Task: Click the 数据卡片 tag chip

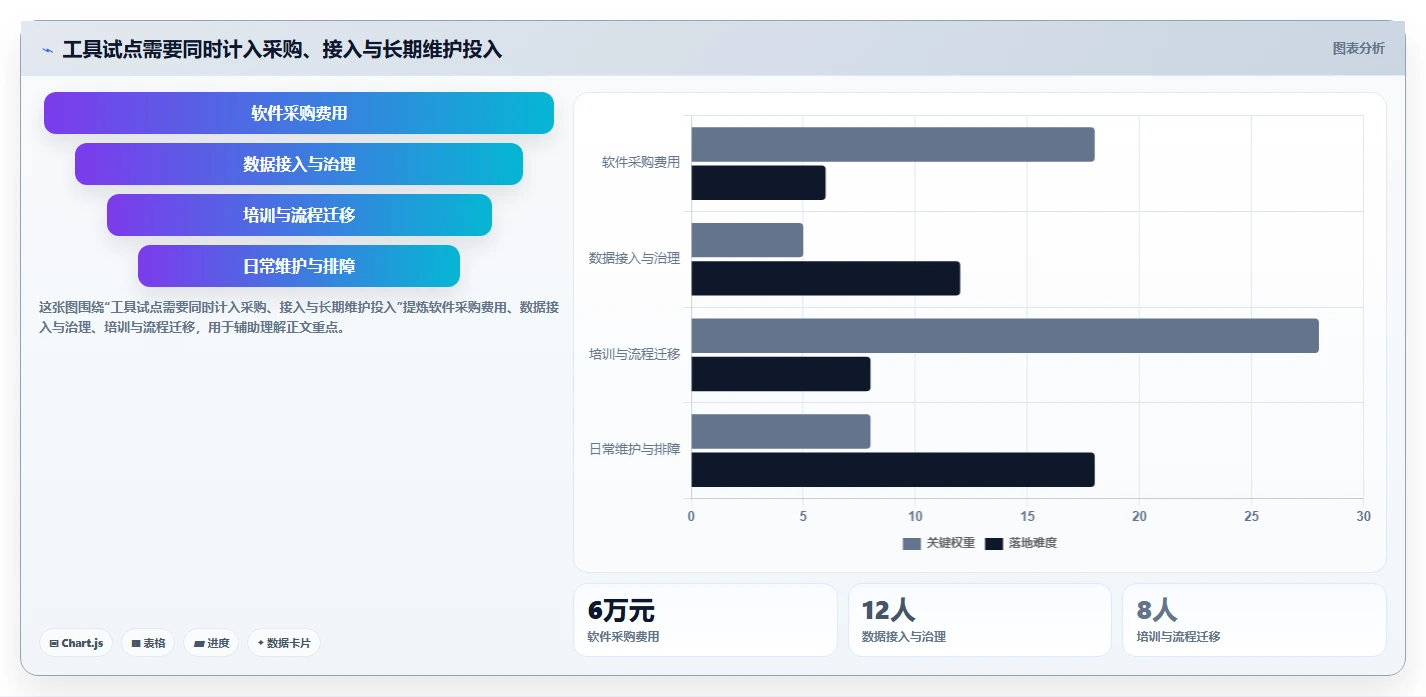Action: click(284, 643)
